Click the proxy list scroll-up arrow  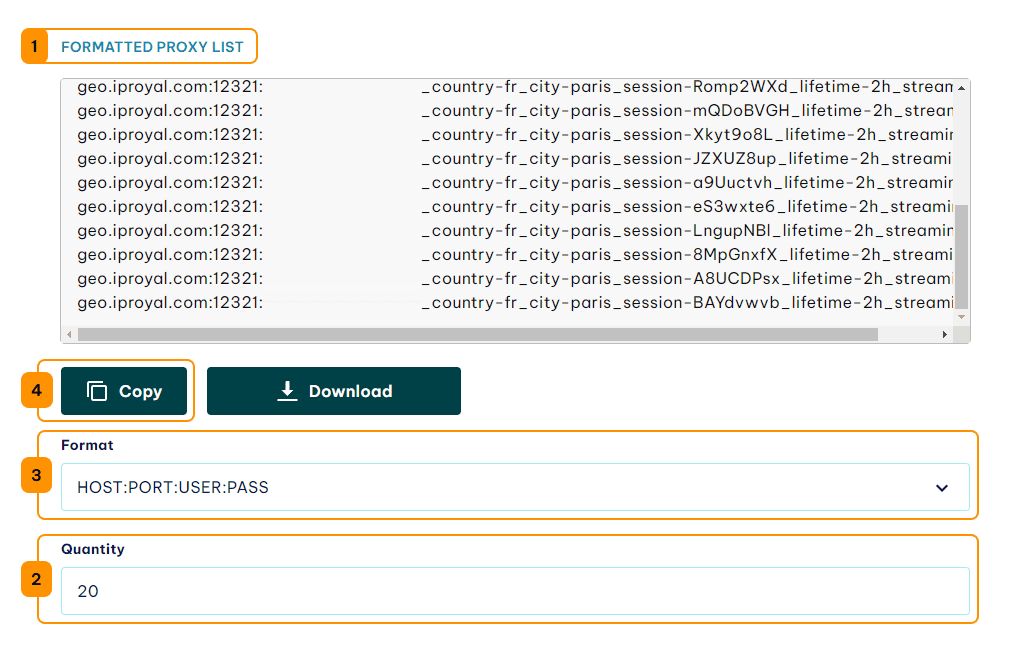click(x=961, y=88)
